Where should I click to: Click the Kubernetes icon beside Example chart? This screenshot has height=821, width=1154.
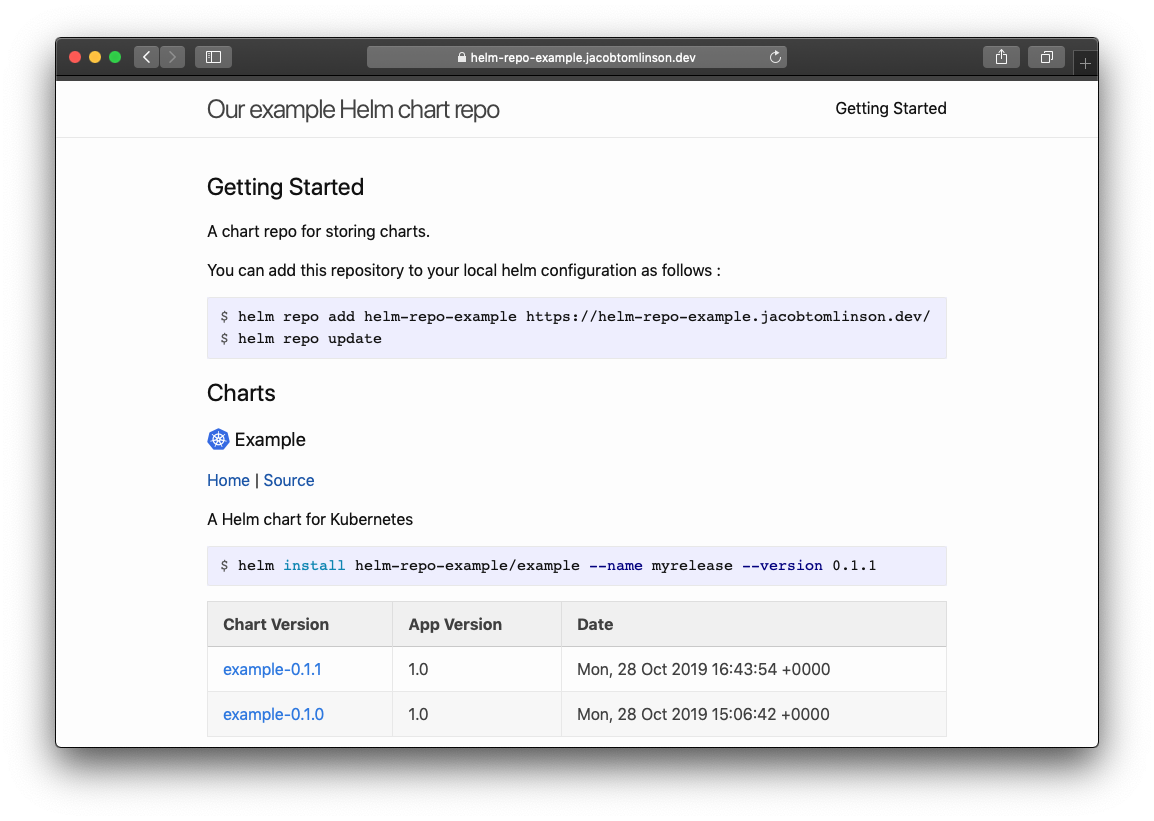point(218,439)
